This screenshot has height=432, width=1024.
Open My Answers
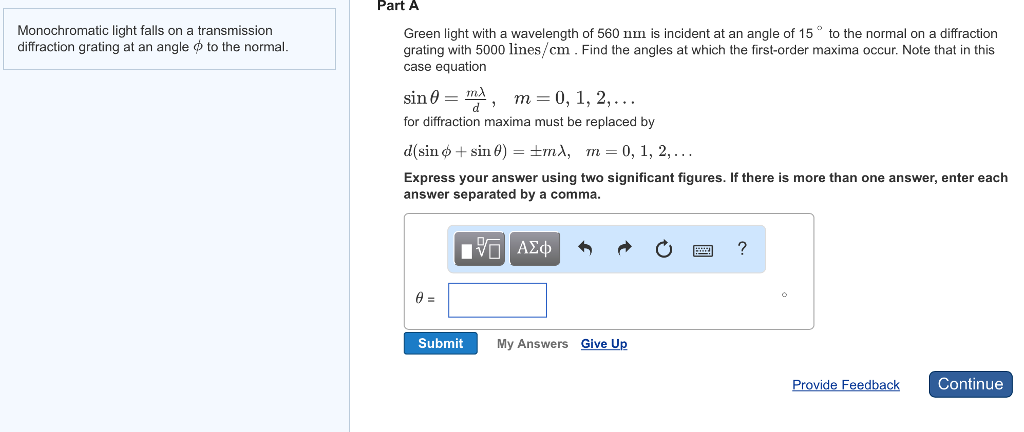[x=532, y=344]
